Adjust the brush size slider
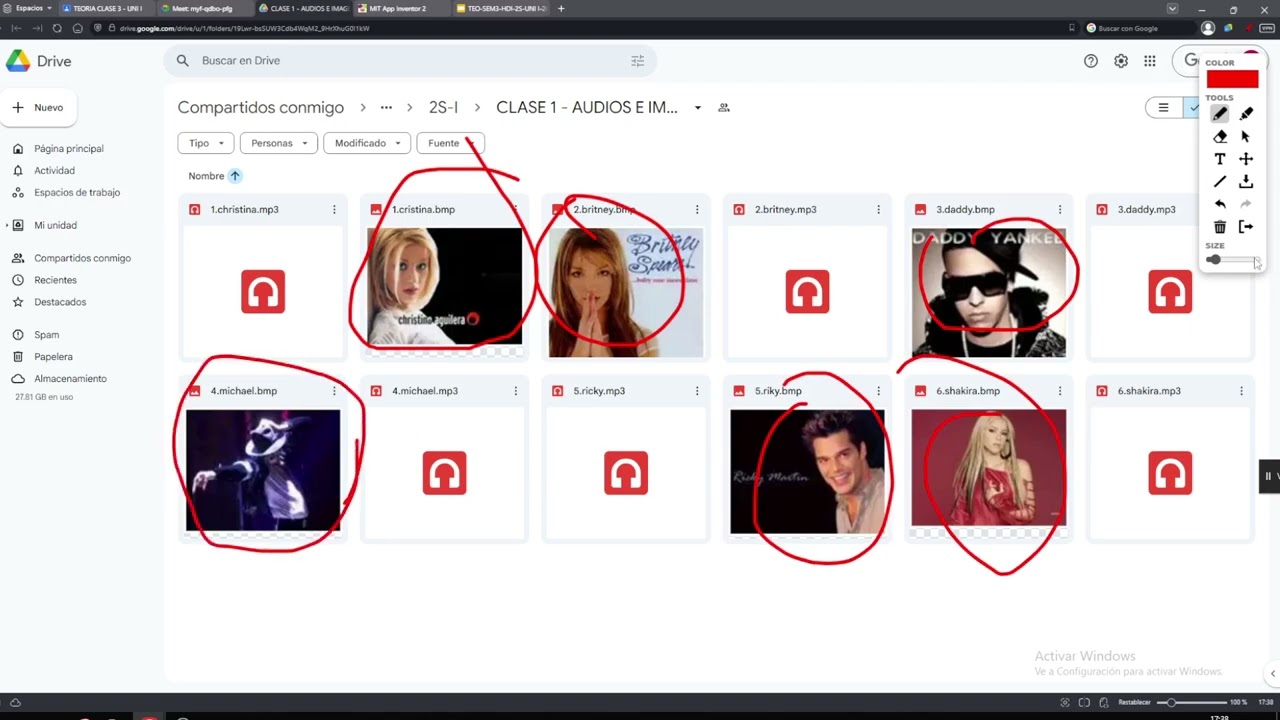The height and width of the screenshot is (720, 1280). 1233,260
